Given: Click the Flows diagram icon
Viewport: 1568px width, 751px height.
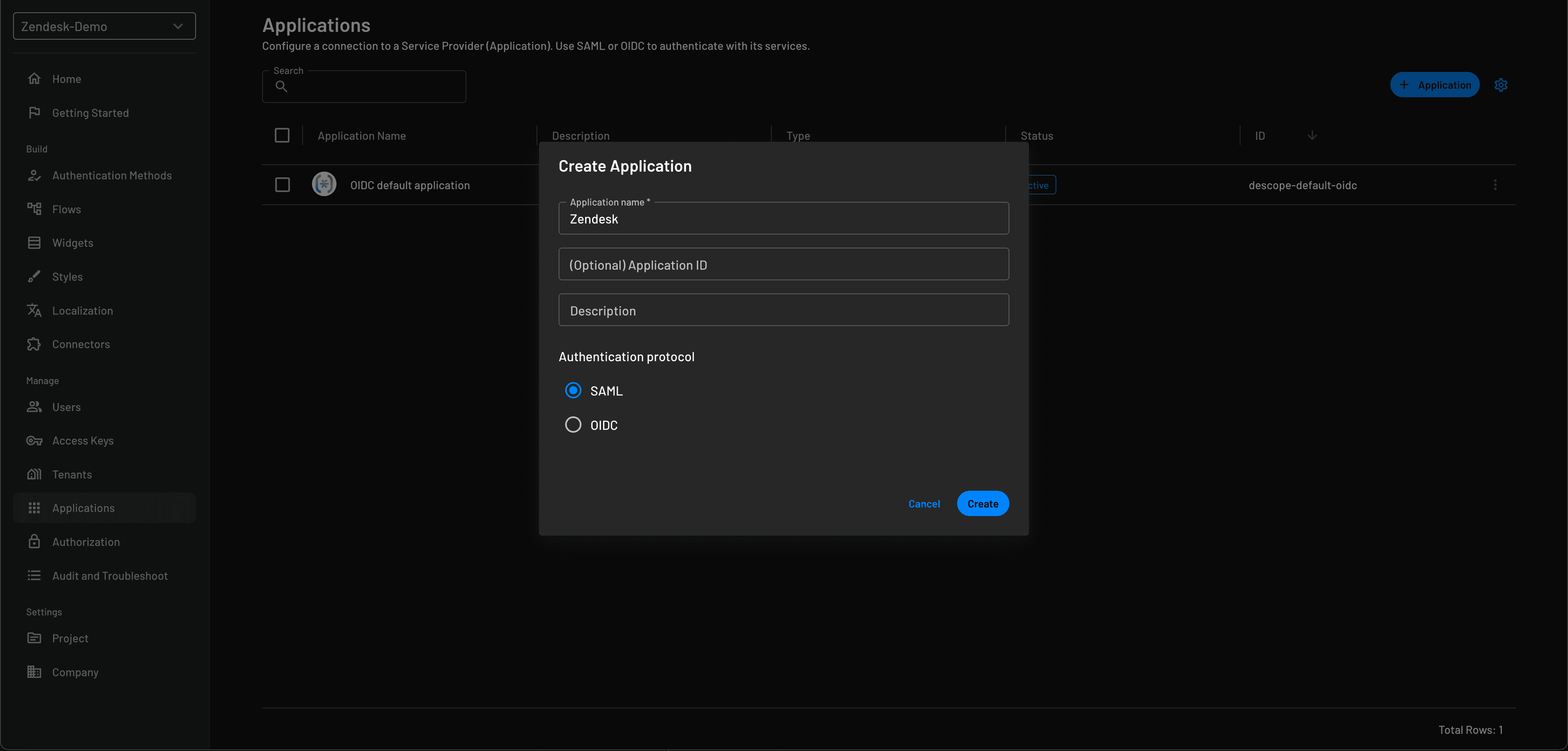Looking at the screenshot, I should point(34,209).
